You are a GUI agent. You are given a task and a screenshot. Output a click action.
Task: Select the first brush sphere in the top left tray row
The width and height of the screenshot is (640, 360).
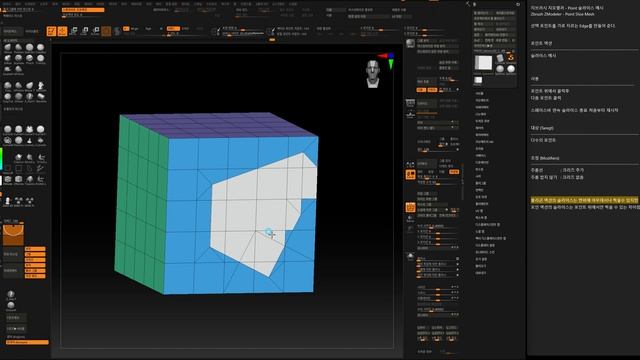pyautogui.click(x=8, y=48)
